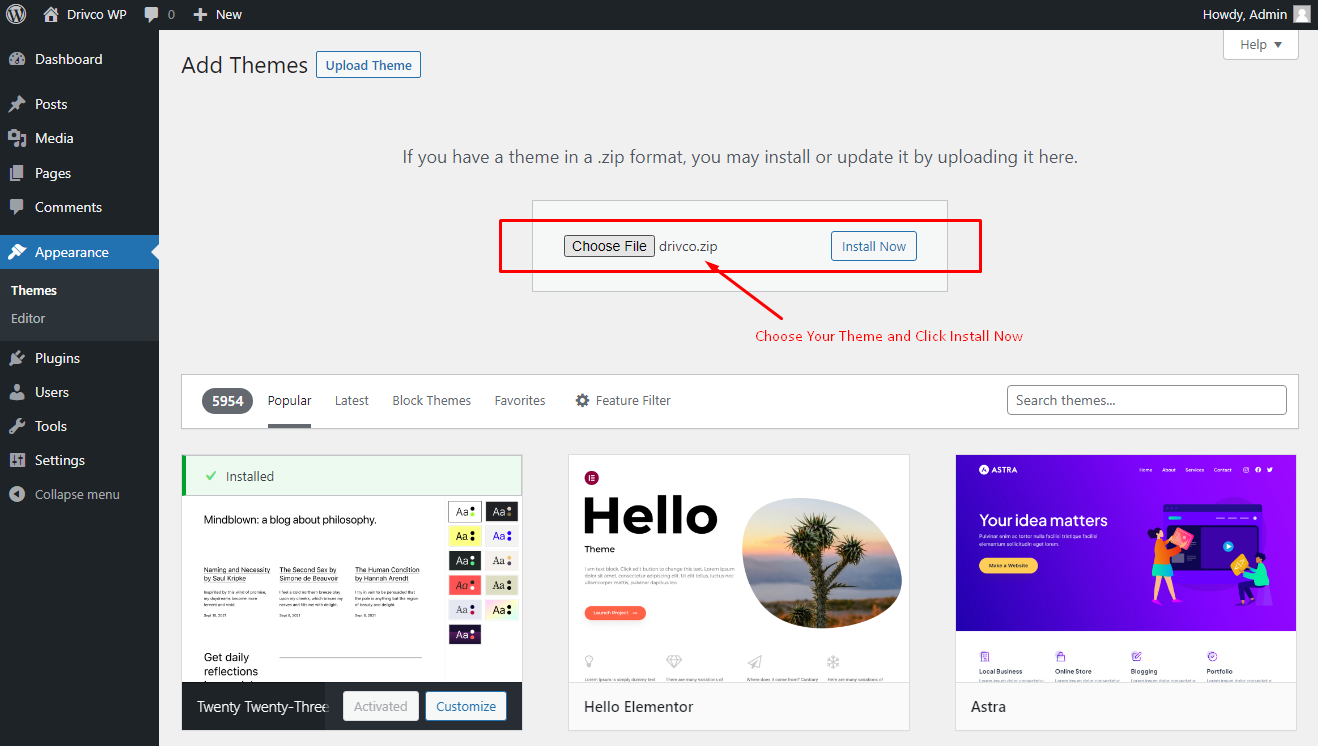The height and width of the screenshot is (746, 1318).
Task: Click the Install Now button
Action: [x=873, y=246]
